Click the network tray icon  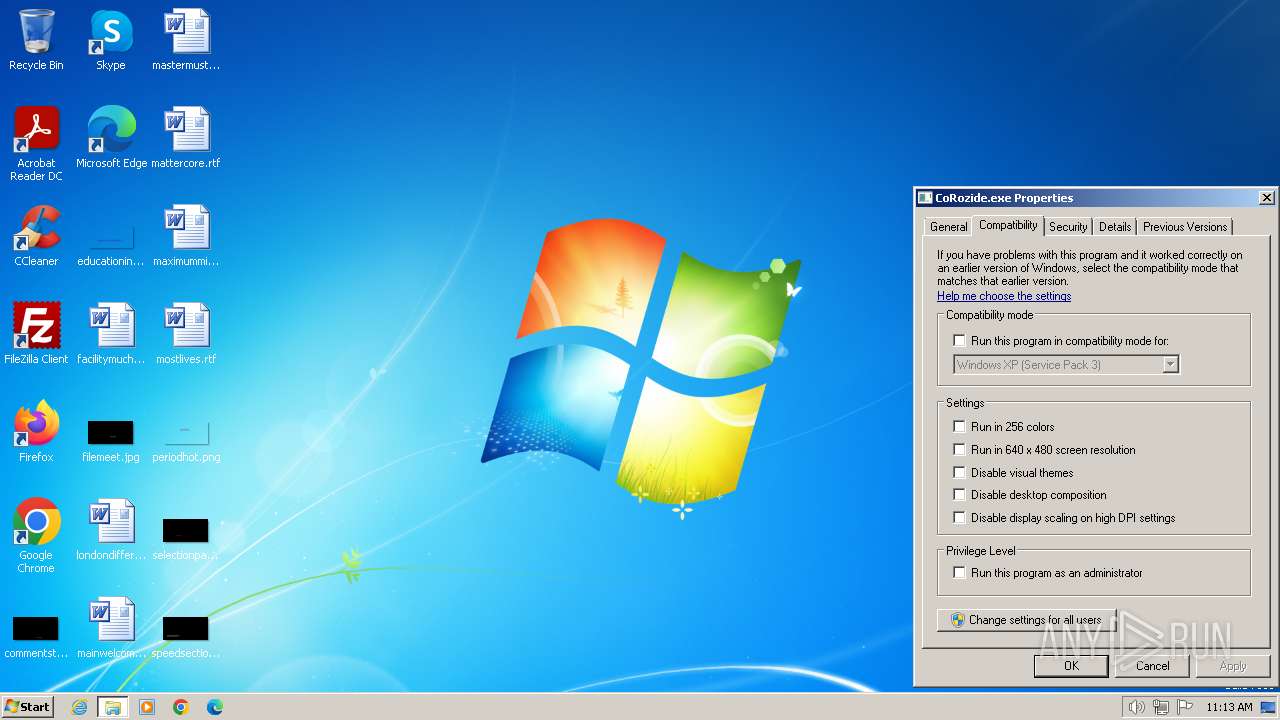point(1160,707)
